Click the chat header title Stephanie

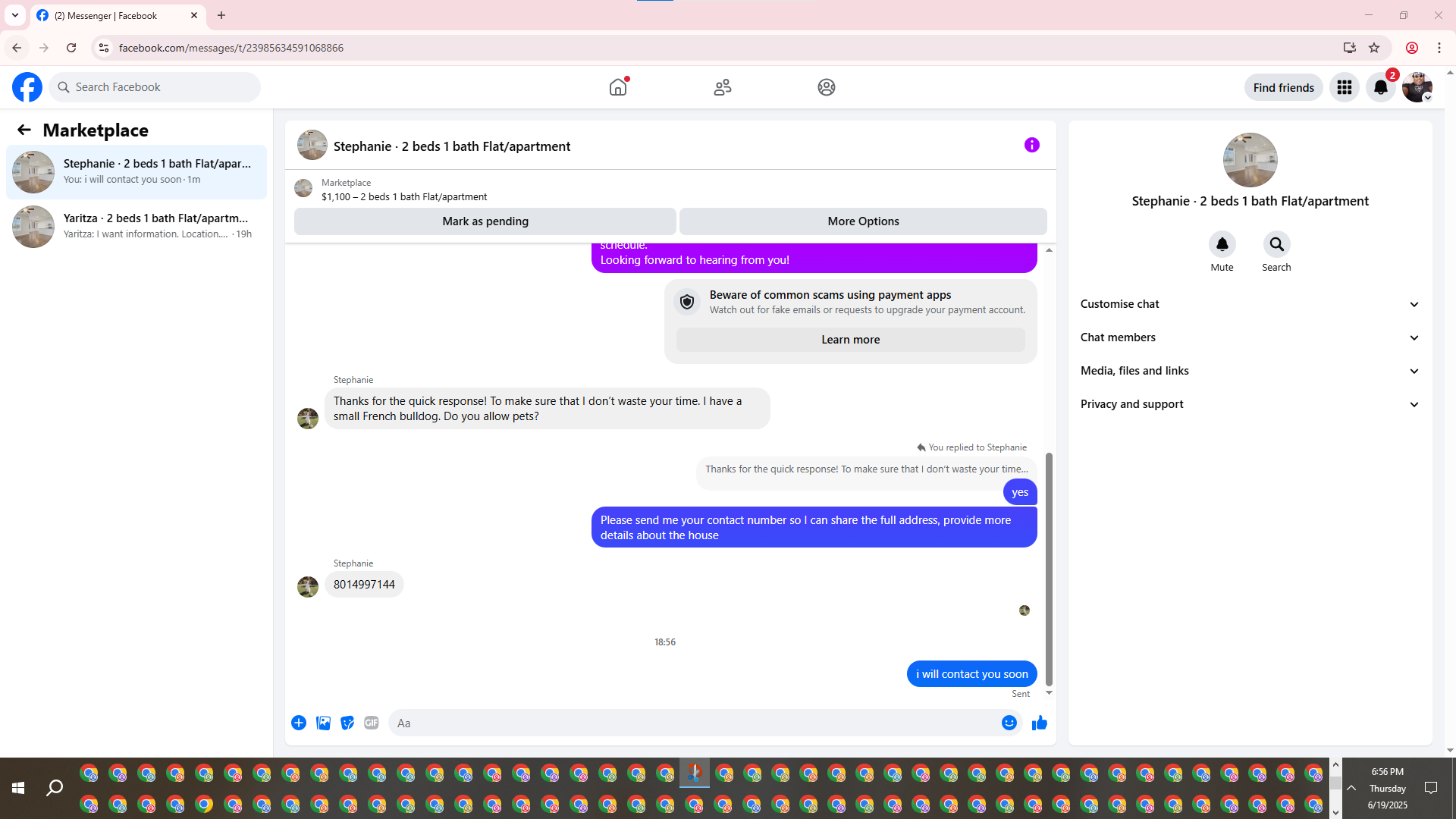(x=452, y=146)
